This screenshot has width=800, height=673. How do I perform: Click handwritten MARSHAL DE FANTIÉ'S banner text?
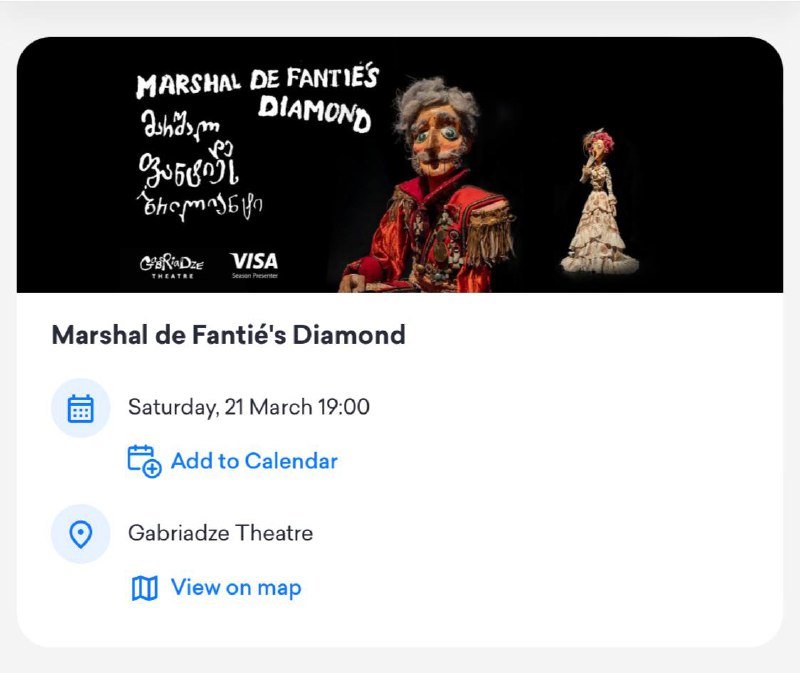click(x=257, y=81)
